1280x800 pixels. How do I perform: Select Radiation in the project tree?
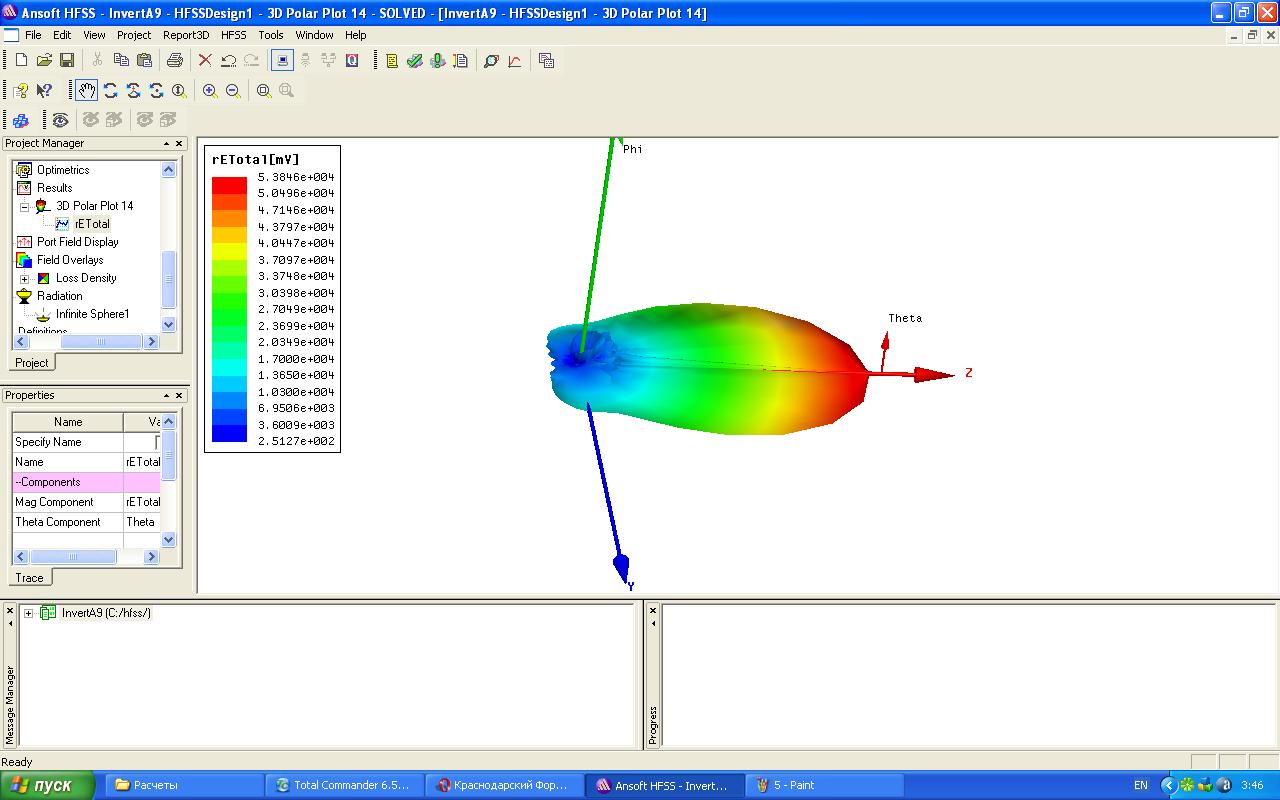(x=60, y=296)
